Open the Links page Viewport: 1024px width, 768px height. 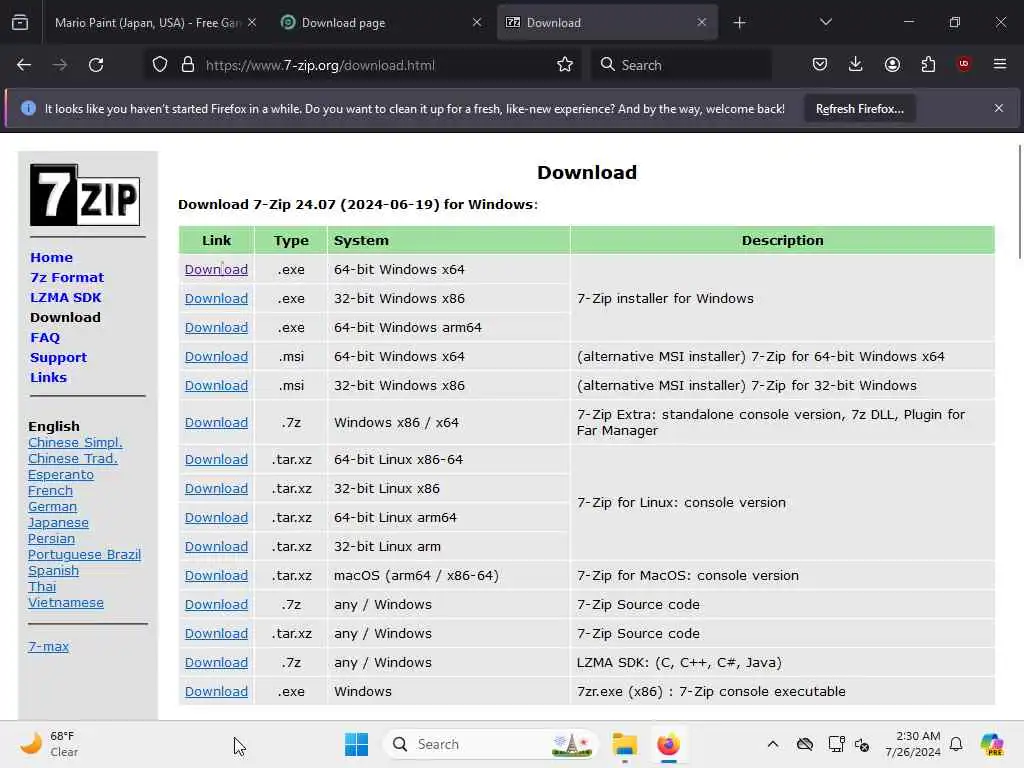coord(48,377)
